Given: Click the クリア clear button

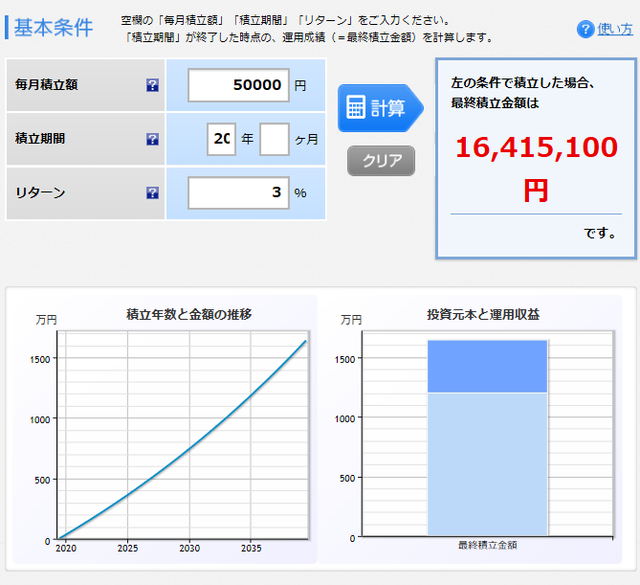Looking at the screenshot, I should tap(381, 161).
